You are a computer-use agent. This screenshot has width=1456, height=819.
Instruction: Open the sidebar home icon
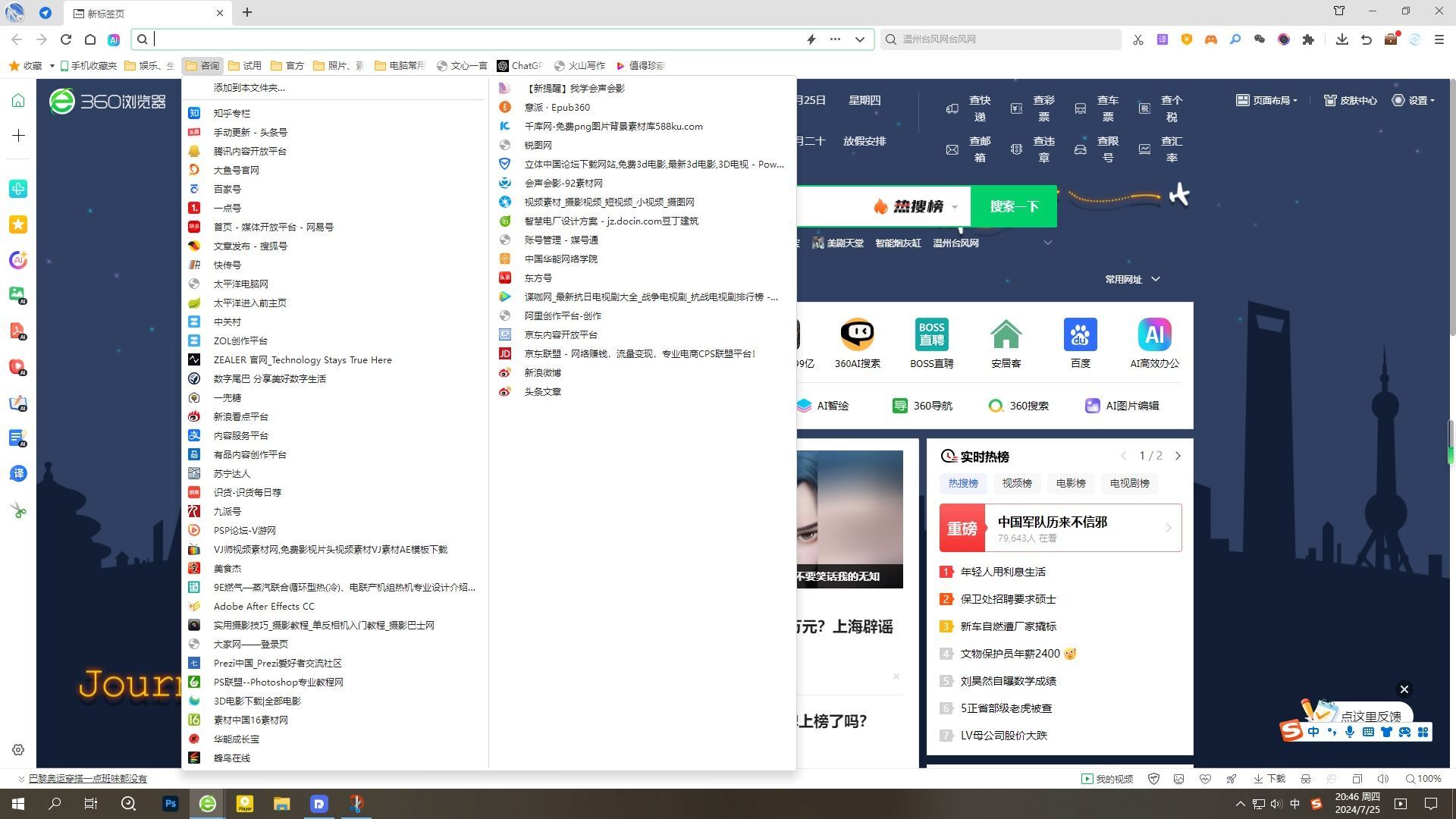click(x=18, y=101)
